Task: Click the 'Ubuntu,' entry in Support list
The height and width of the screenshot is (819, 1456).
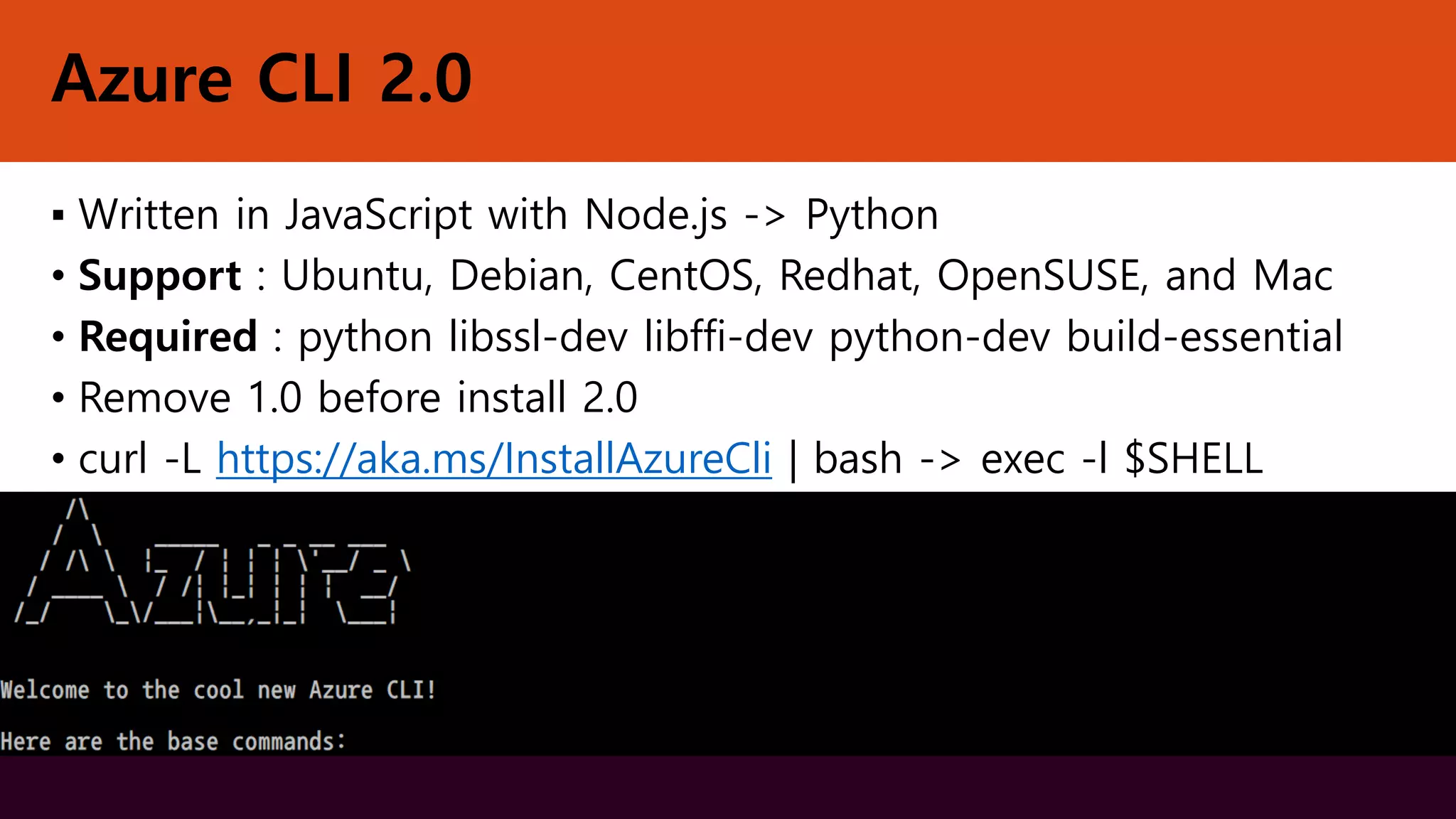Action: 357,276
